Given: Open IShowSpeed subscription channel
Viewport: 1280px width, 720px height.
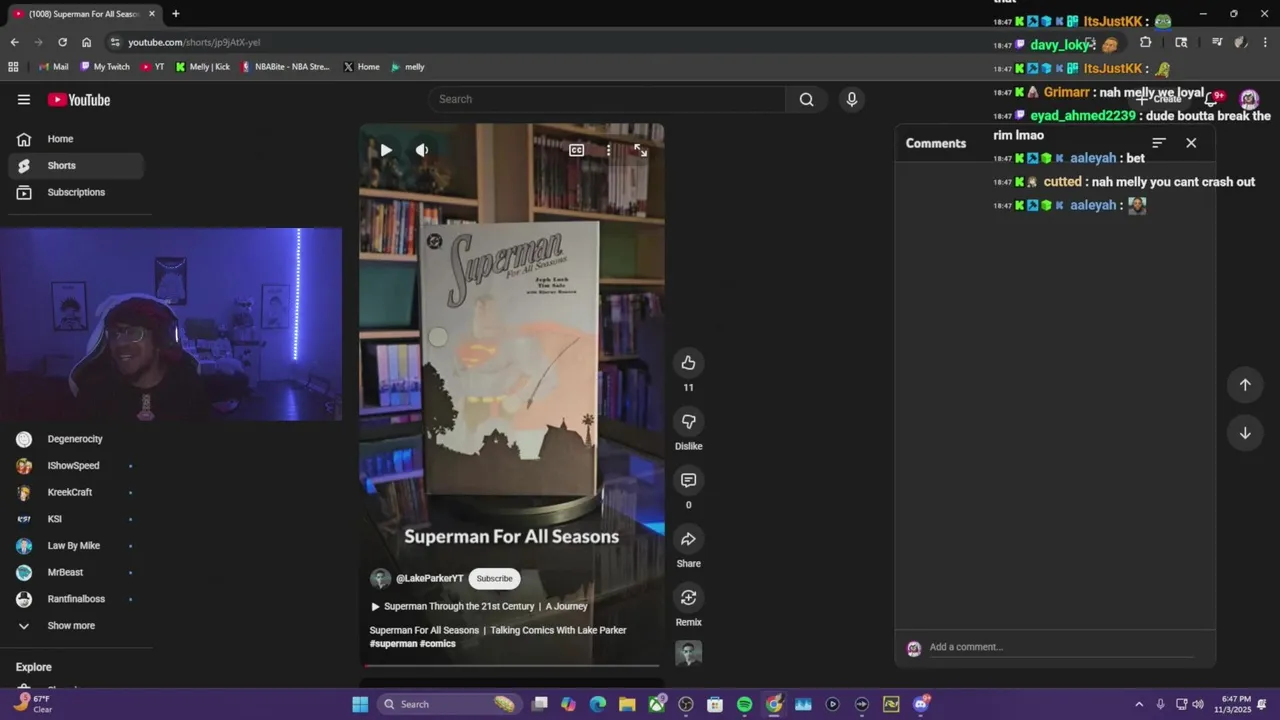Looking at the screenshot, I should click(x=76, y=466).
